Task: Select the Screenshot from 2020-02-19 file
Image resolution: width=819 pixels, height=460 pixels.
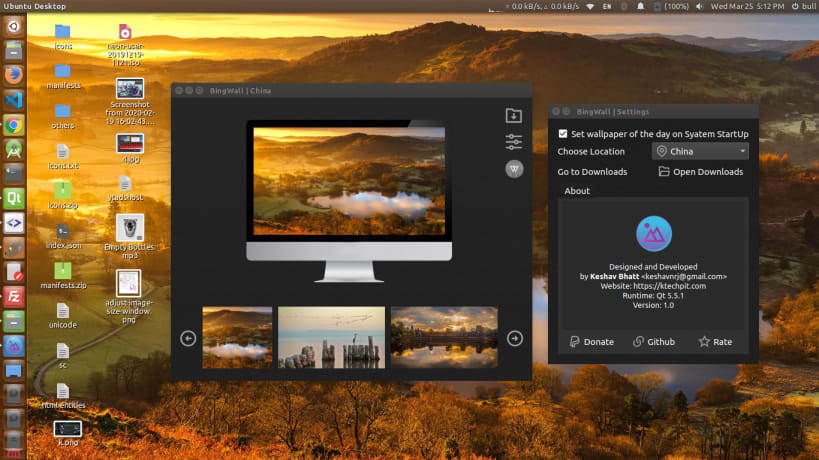Action: coord(130,101)
